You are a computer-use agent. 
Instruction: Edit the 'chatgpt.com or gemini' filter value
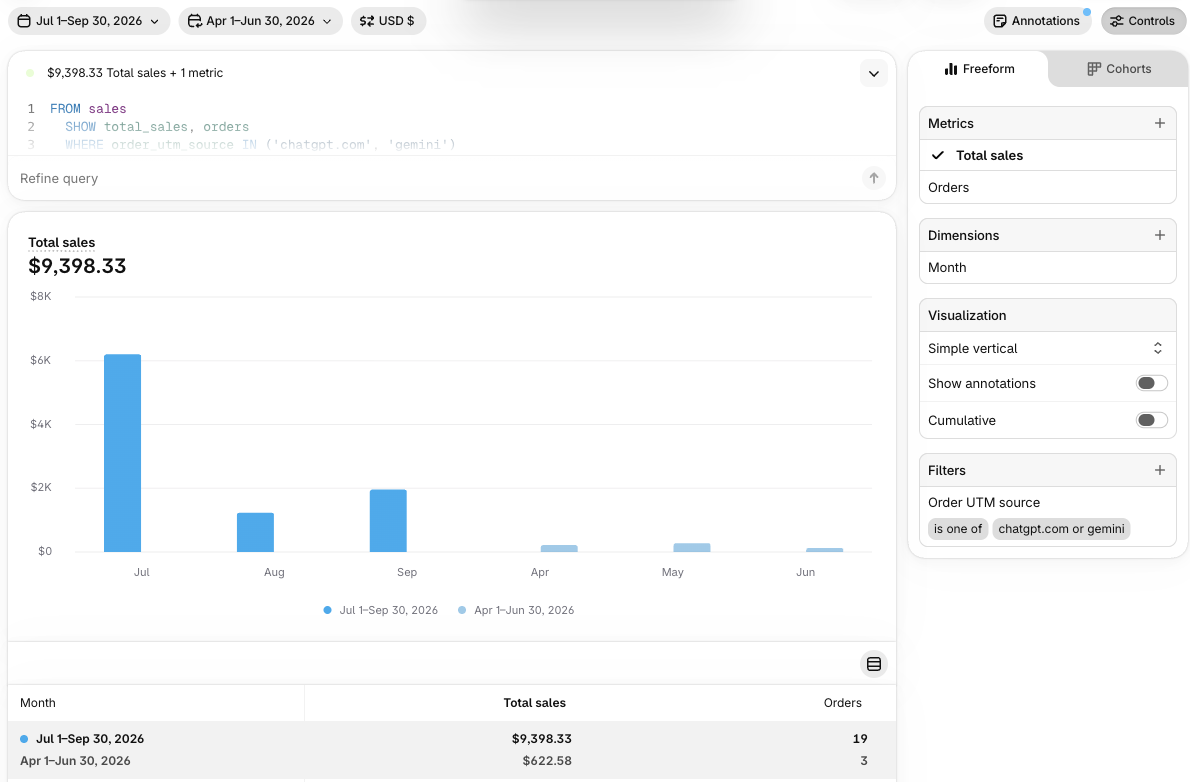point(1061,529)
